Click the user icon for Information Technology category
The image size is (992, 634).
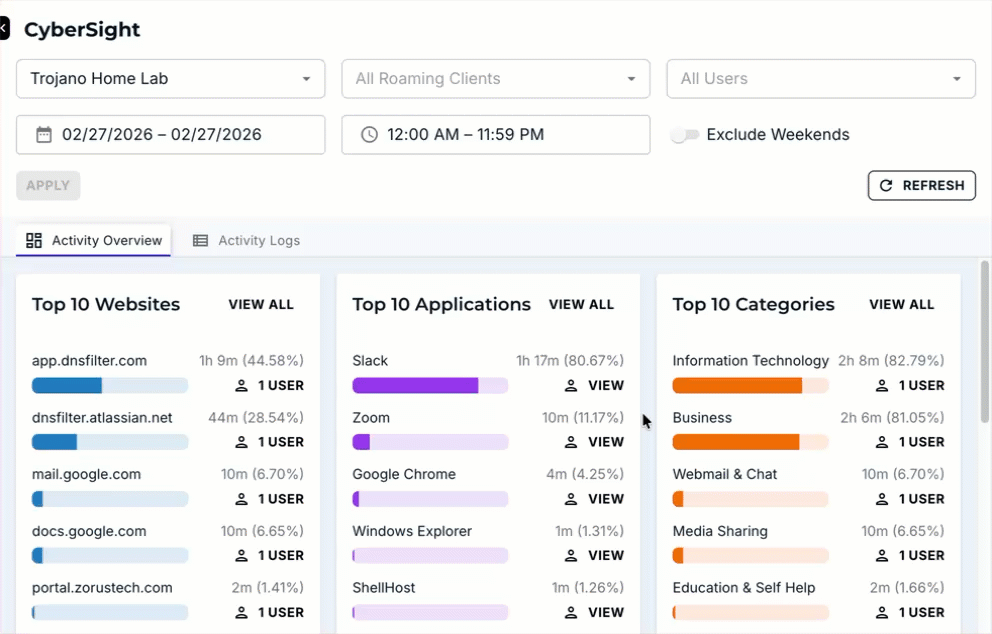pos(882,385)
